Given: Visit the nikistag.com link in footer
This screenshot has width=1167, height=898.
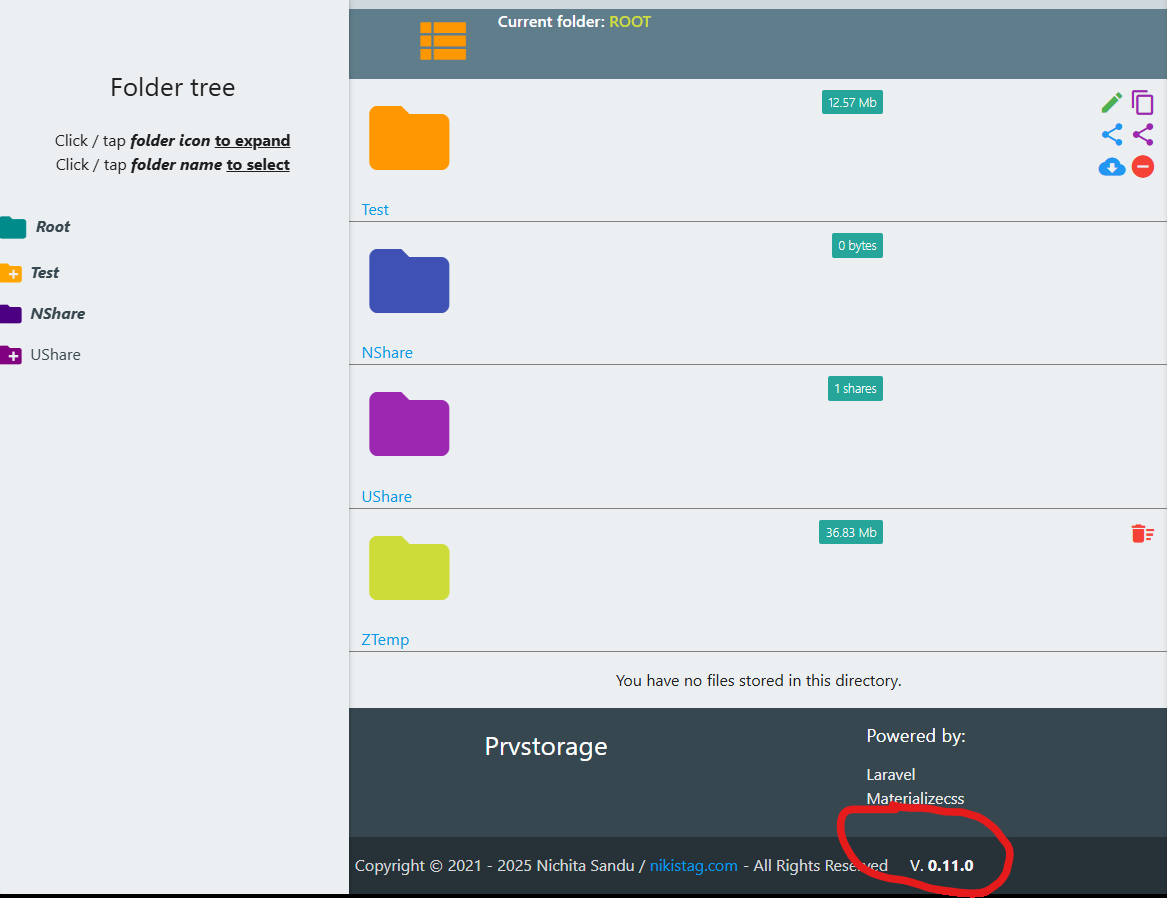Looking at the screenshot, I should pos(693,866).
